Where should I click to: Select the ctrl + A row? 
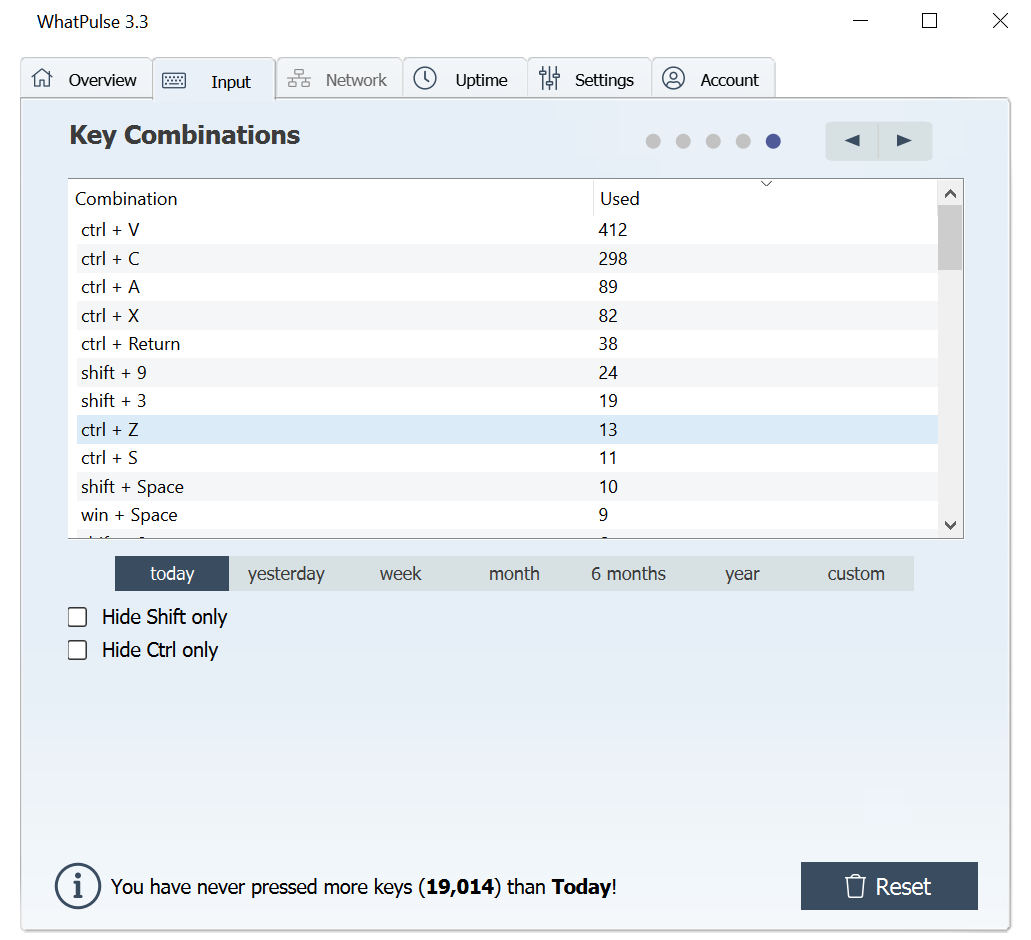[x=507, y=287]
